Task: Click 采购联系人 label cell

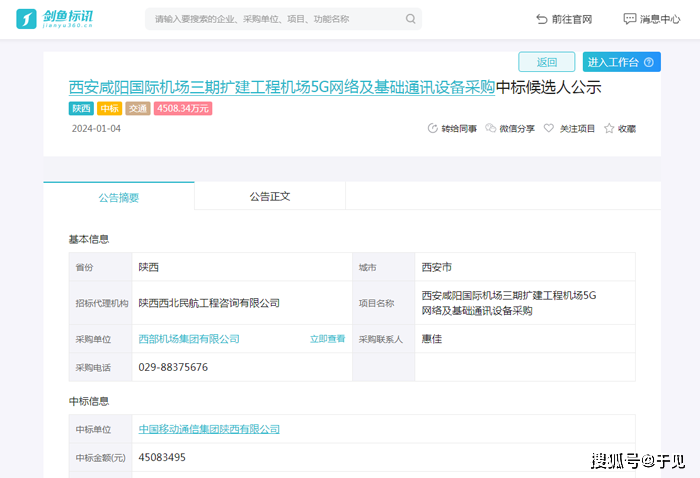Action: tap(383, 339)
